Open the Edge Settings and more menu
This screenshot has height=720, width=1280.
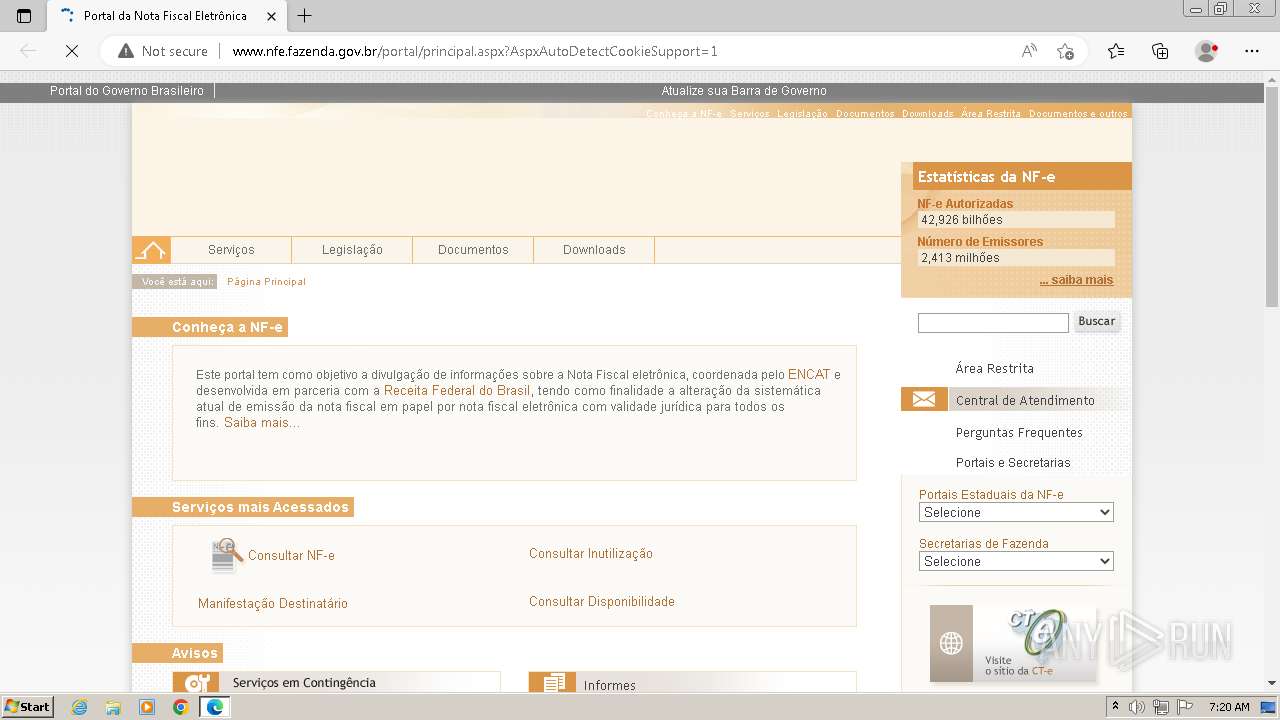(x=1252, y=51)
